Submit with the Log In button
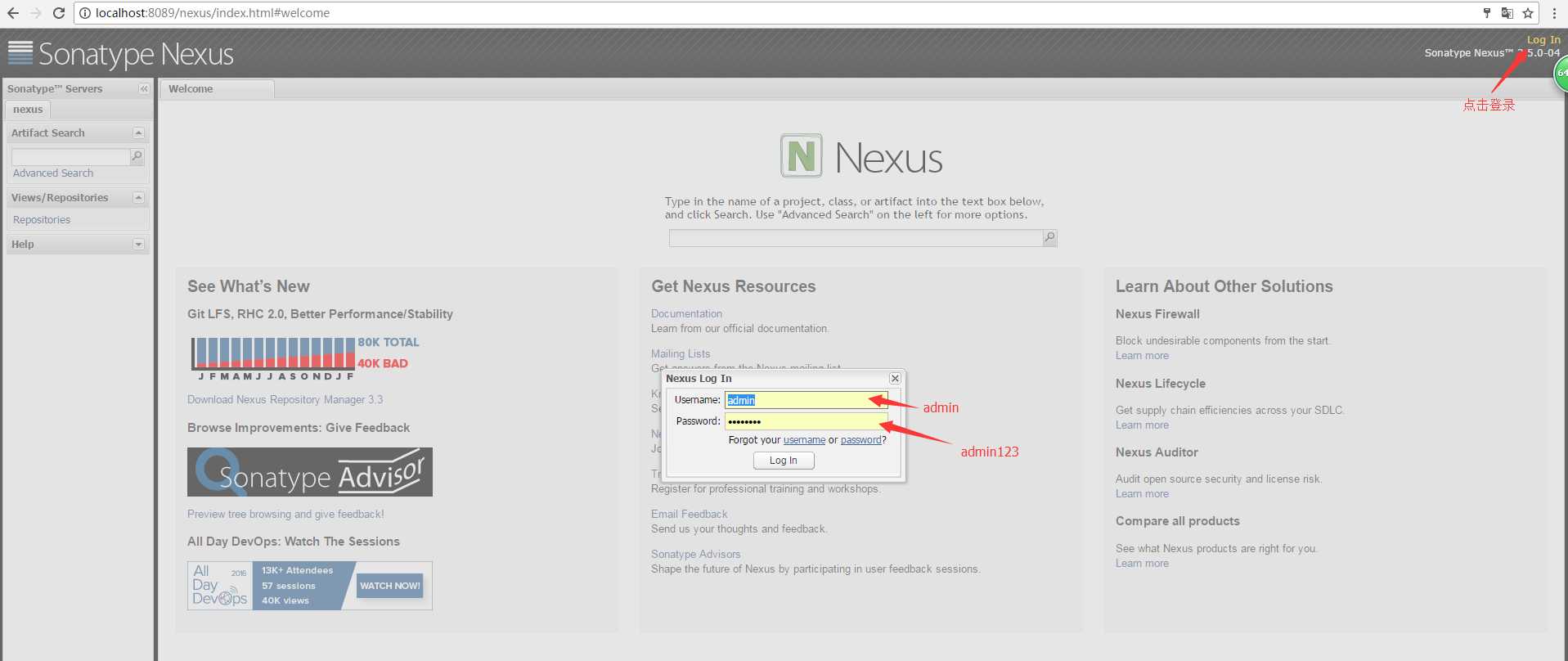Screen dimensions: 1568x661 pos(784,461)
